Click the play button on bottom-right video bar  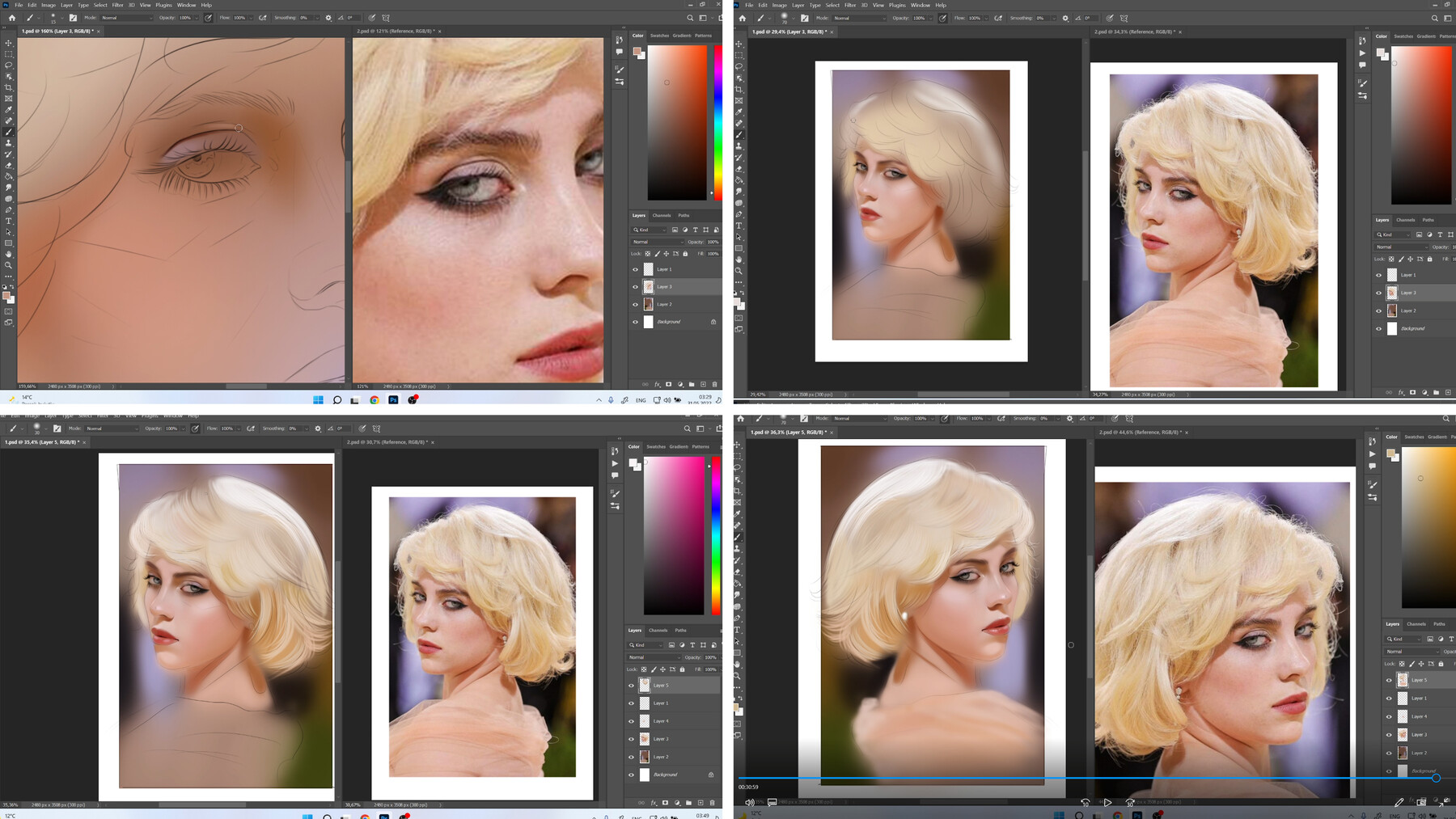pyautogui.click(x=1107, y=802)
